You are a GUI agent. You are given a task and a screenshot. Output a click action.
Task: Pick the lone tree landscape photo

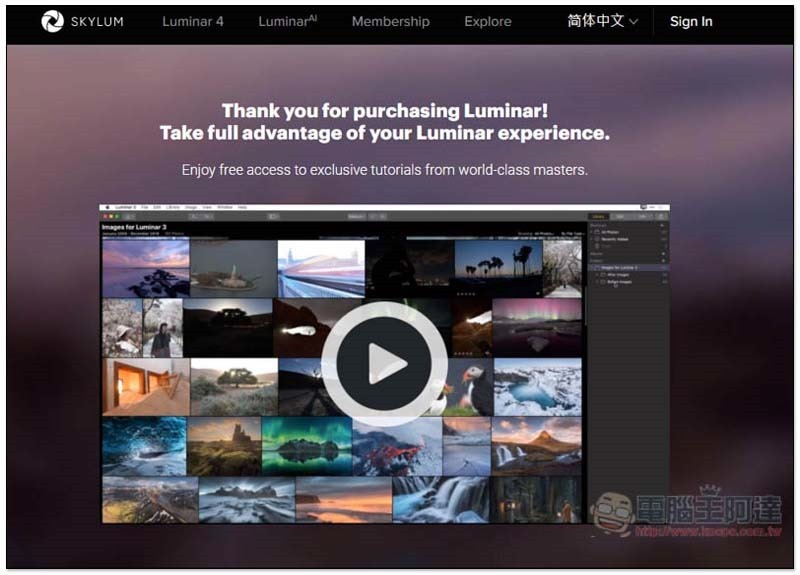(x=233, y=386)
